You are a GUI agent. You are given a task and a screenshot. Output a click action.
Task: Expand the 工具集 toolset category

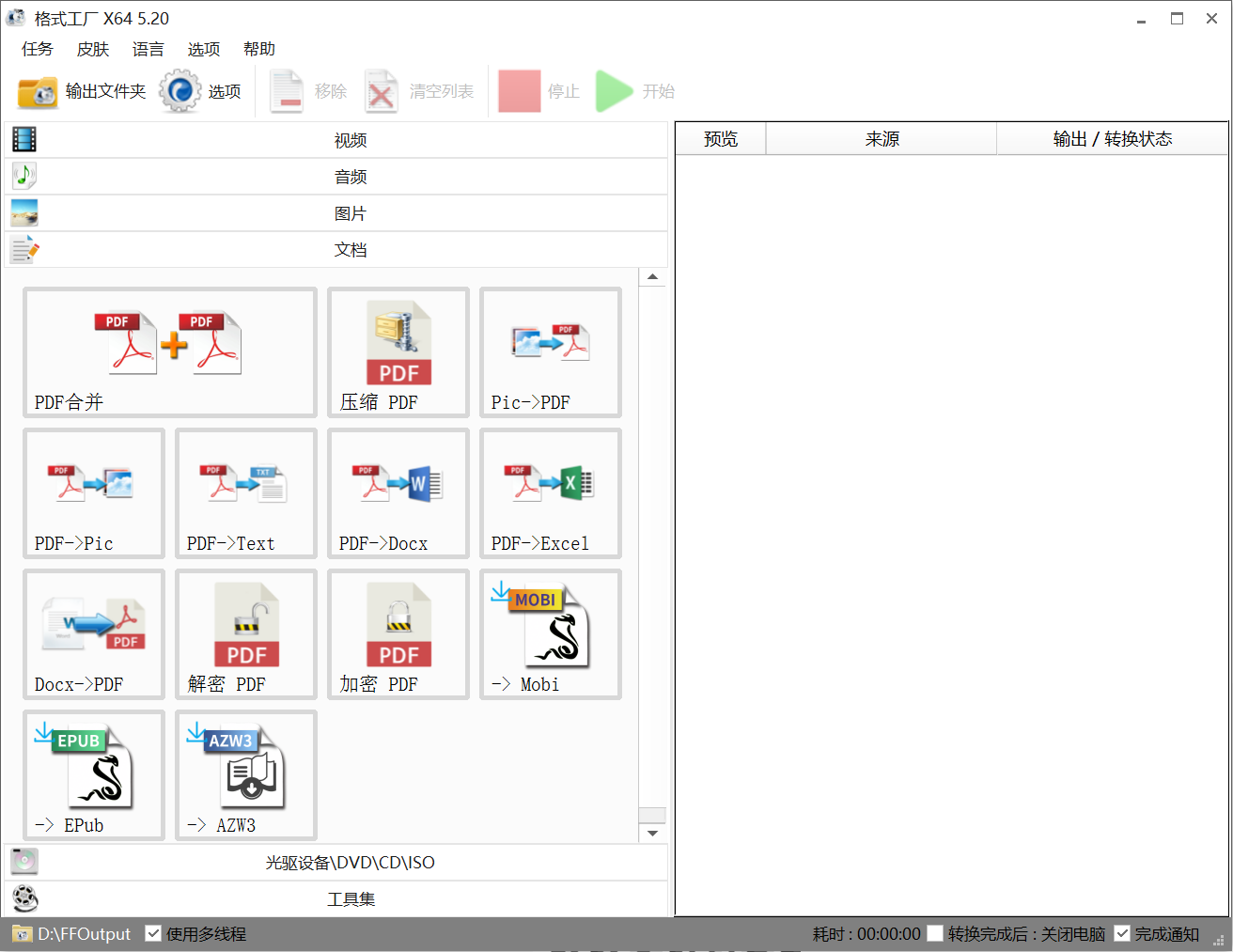coord(336,899)
